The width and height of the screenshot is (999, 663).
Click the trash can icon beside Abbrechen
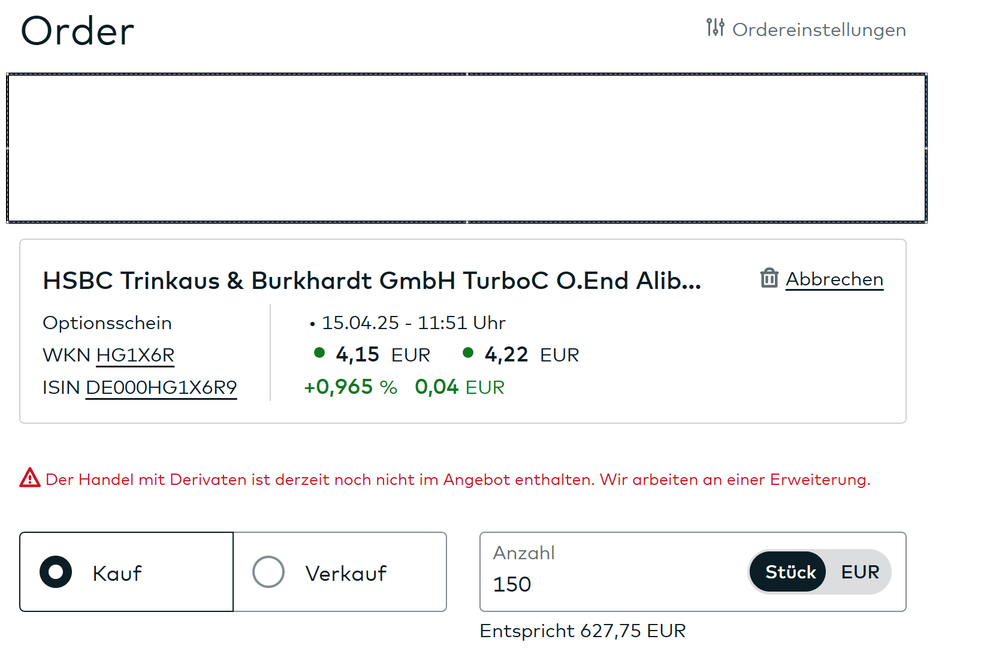769,278
